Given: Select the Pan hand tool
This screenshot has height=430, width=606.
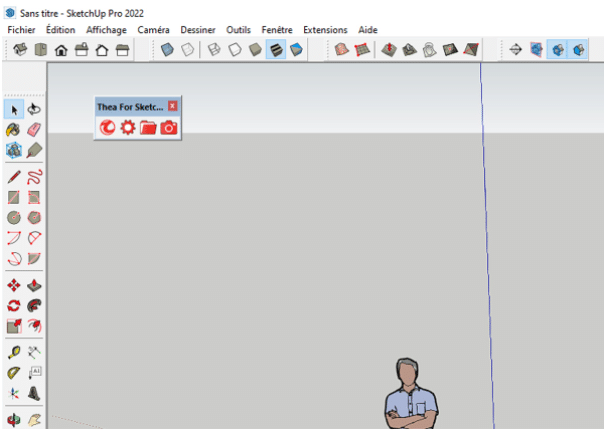Looking at the screenshot, I should coord(34,420).
